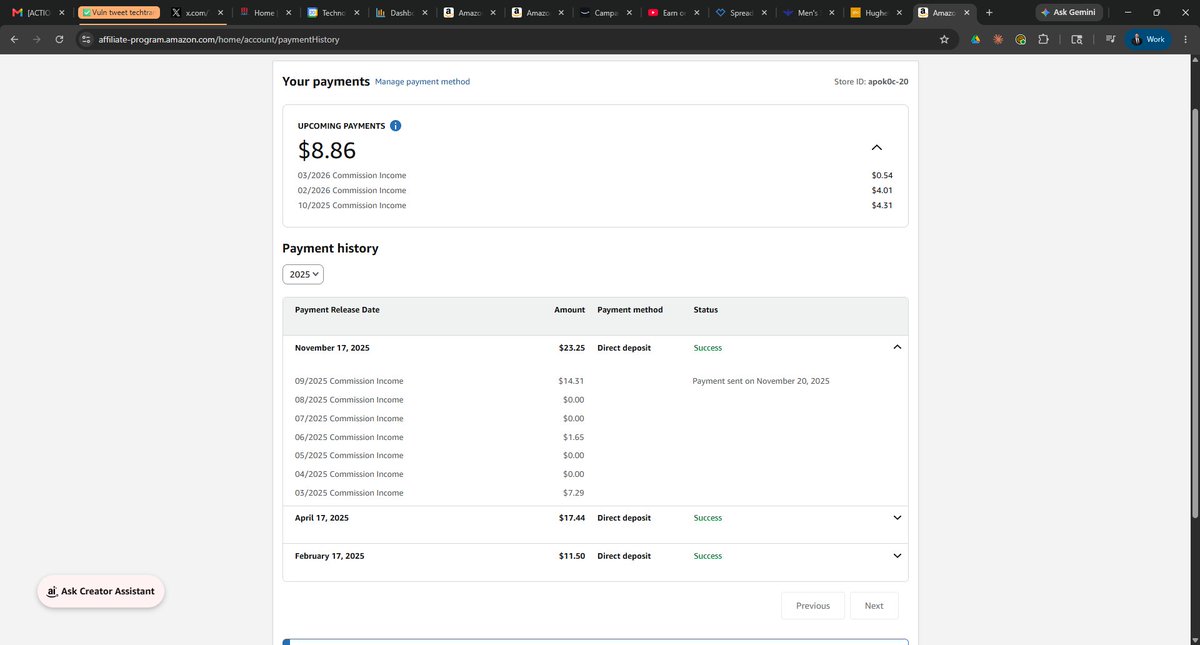Click the forward navigation arrow
The height and width of the screenshot is (645, 1200).
[37, 39]
